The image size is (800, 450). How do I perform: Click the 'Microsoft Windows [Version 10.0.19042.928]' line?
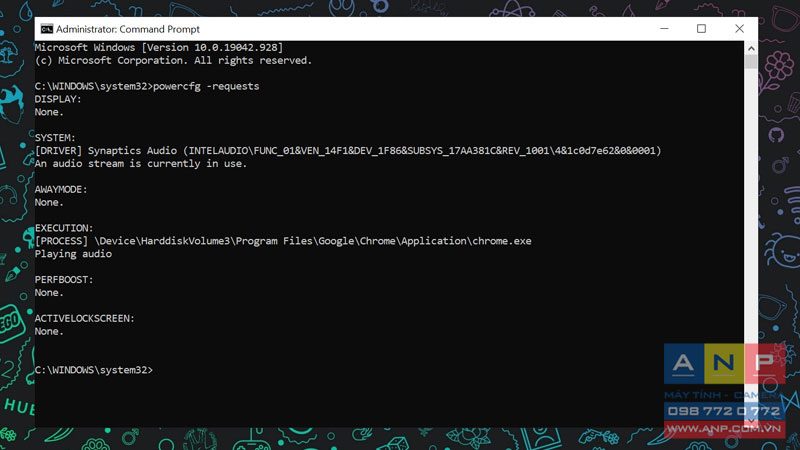coord(159,47)
